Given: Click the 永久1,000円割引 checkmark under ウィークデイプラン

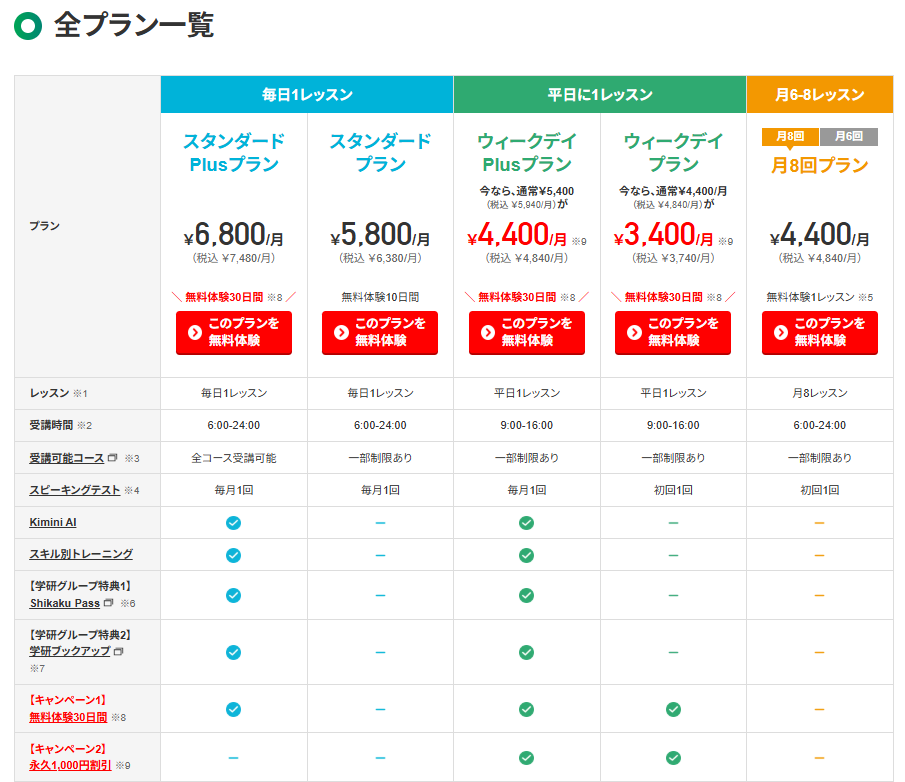Looking at the screenshot, I should click(673, 757).
